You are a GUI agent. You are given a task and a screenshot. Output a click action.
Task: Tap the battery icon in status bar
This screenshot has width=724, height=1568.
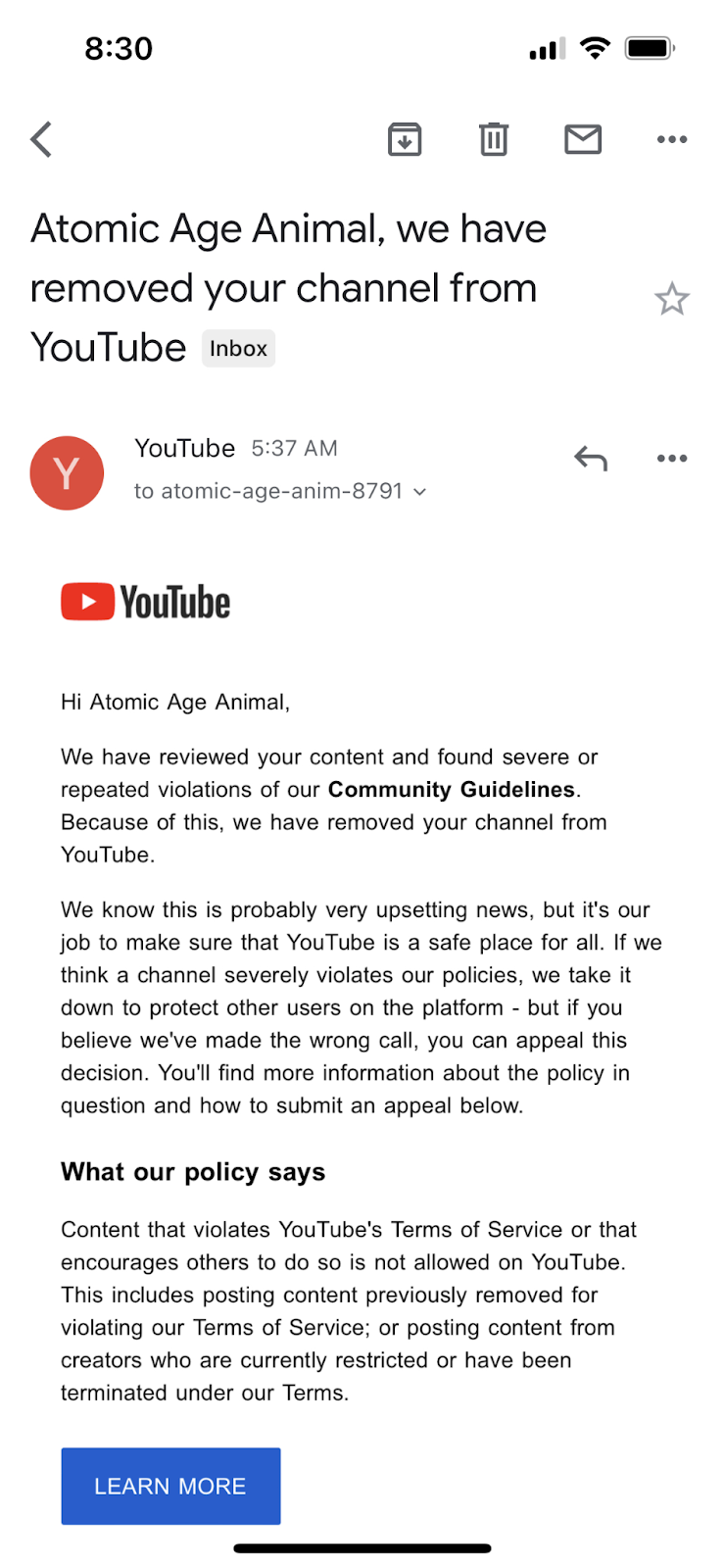click(651, 48)
